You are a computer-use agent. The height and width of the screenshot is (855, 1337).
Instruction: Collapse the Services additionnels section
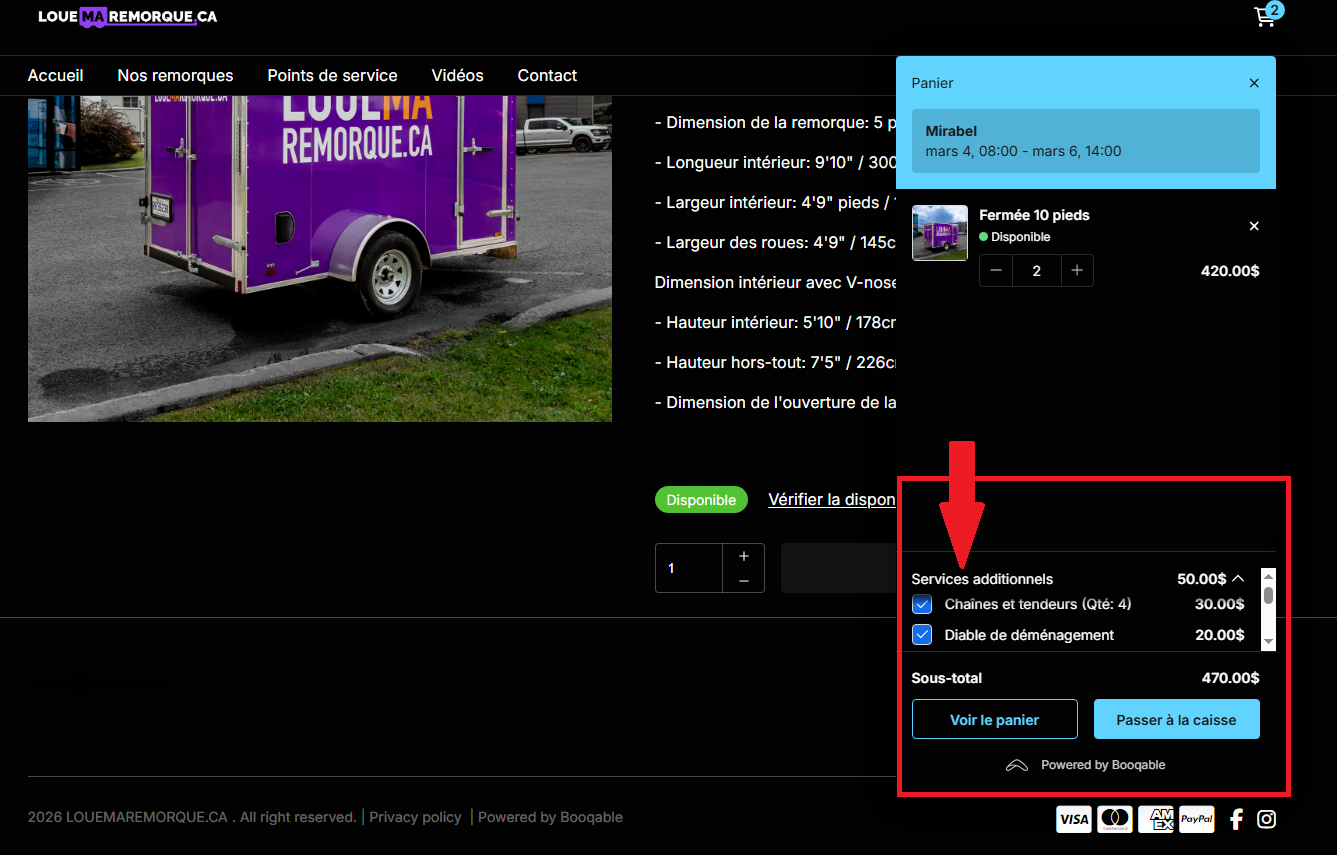pos(1238,578)
